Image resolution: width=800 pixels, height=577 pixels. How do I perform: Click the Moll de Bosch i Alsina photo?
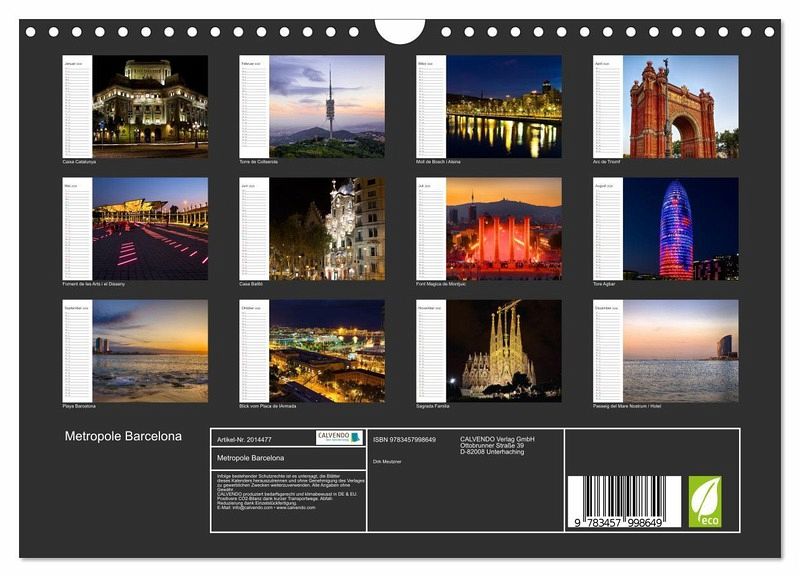point(504,106)
